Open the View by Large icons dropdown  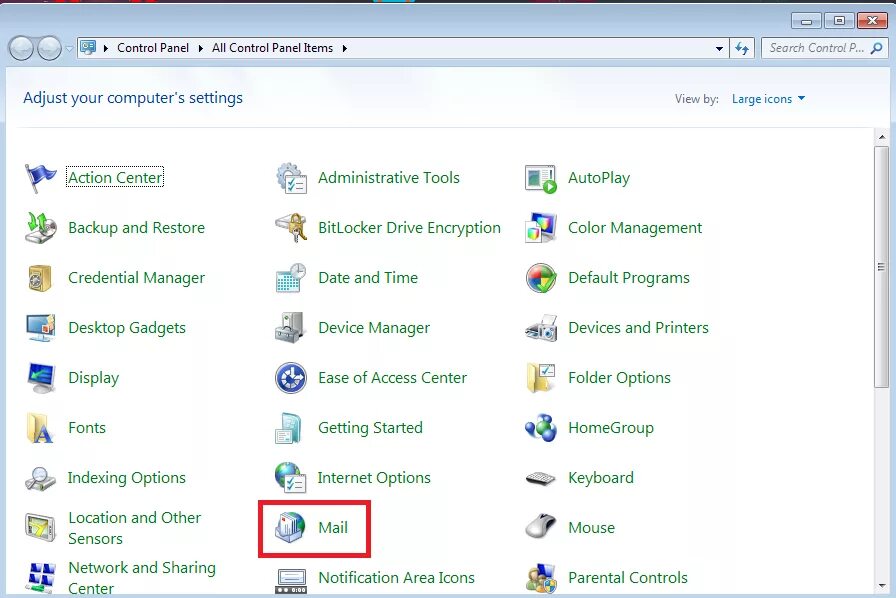(x=769, y=99)
